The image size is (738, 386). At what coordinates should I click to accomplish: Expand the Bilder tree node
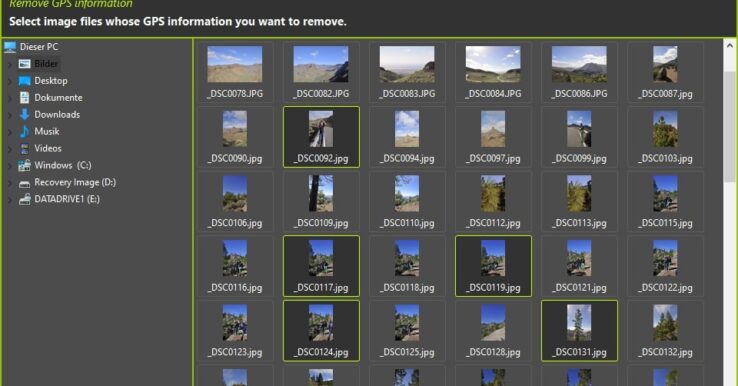tap(10, 64)
